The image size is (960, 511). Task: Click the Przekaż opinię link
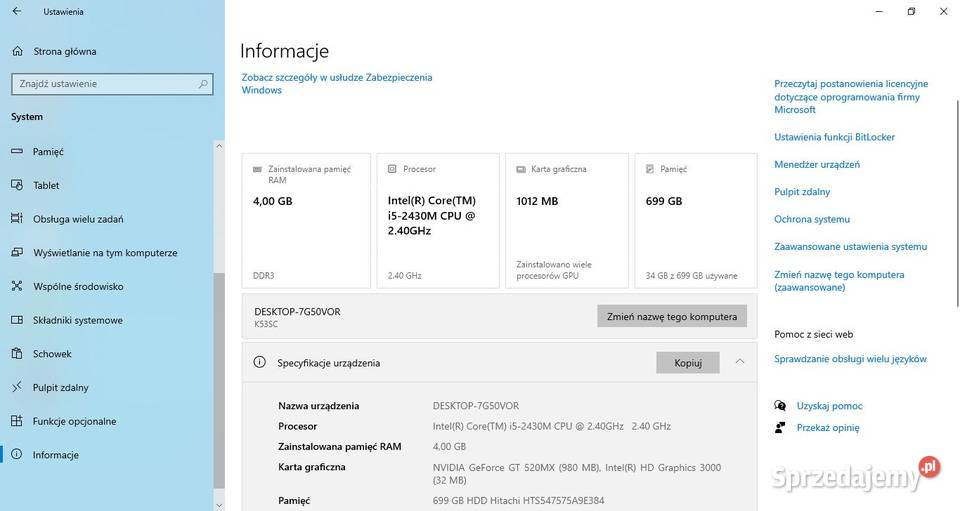pos(828,428)
